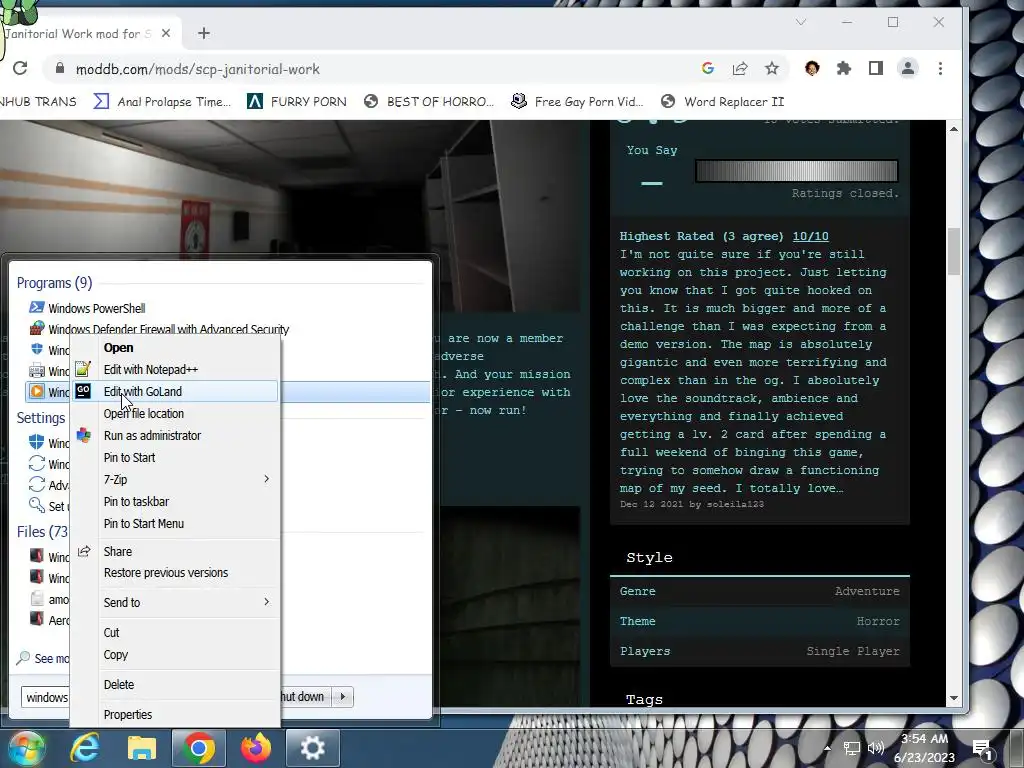Choose Run as administrator

coord(175,436)
